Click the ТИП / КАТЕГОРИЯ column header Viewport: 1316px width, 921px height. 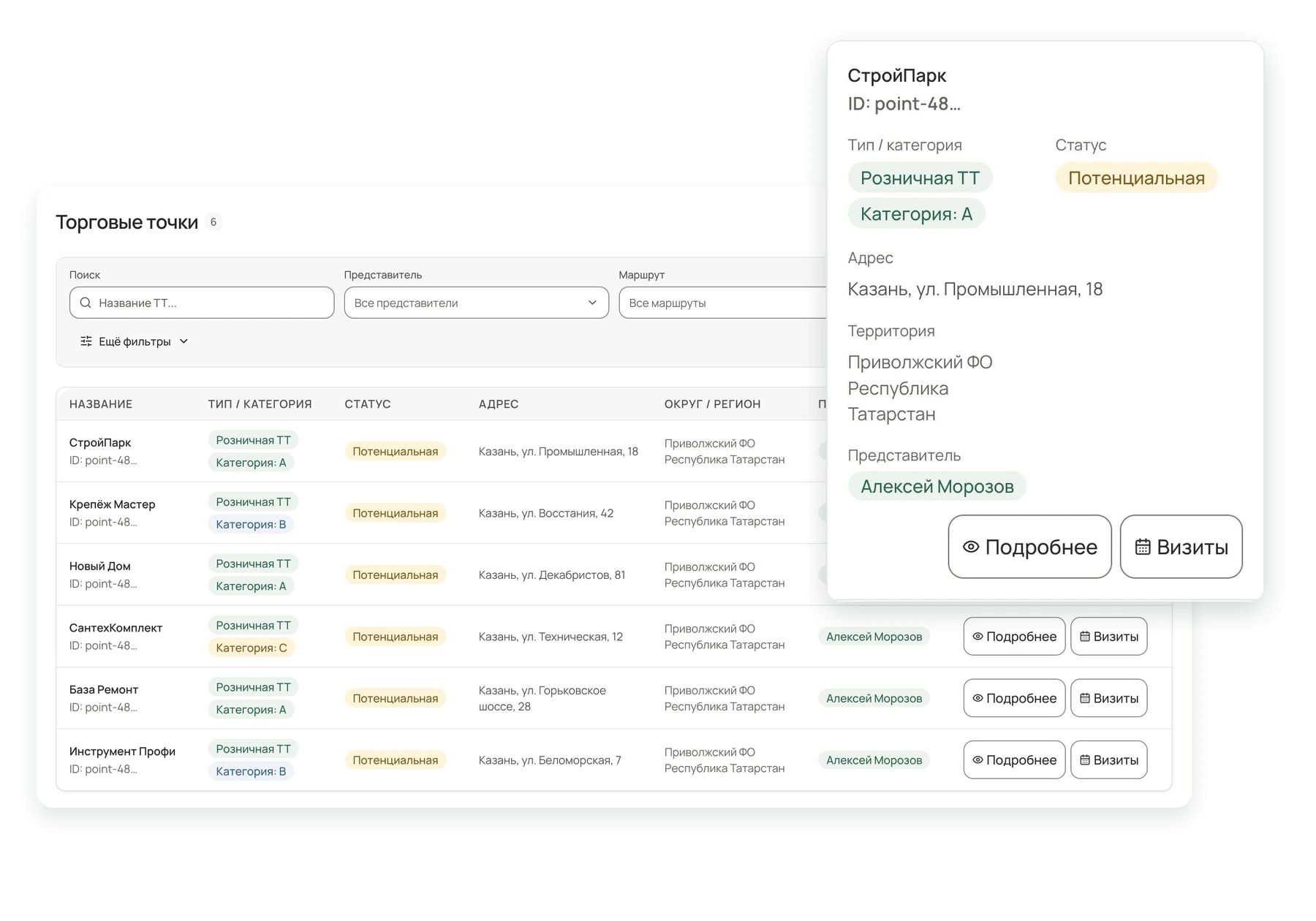tap(260, 404)
